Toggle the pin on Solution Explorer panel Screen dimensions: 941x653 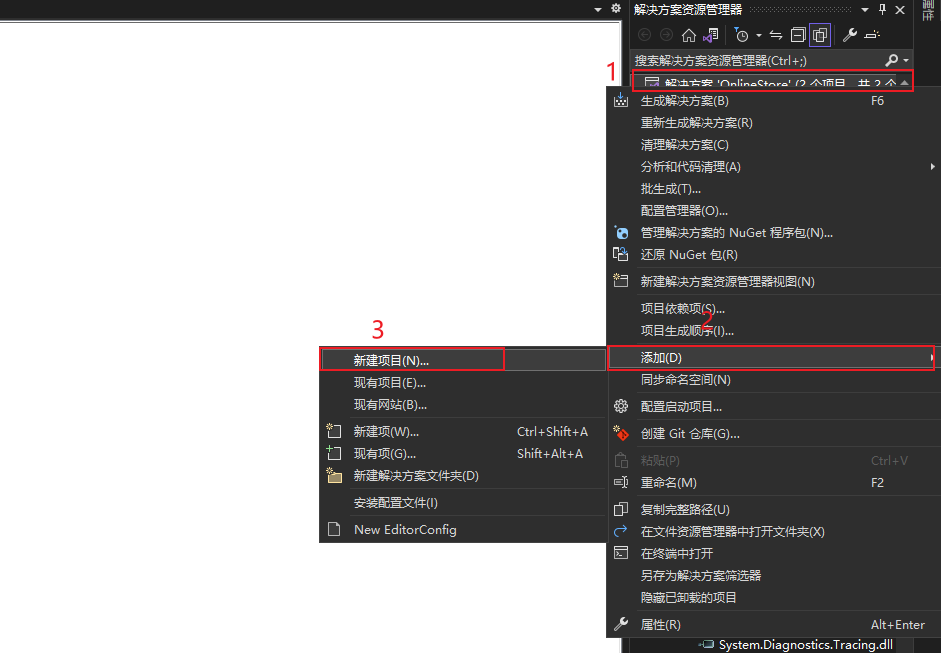(882, 9)
